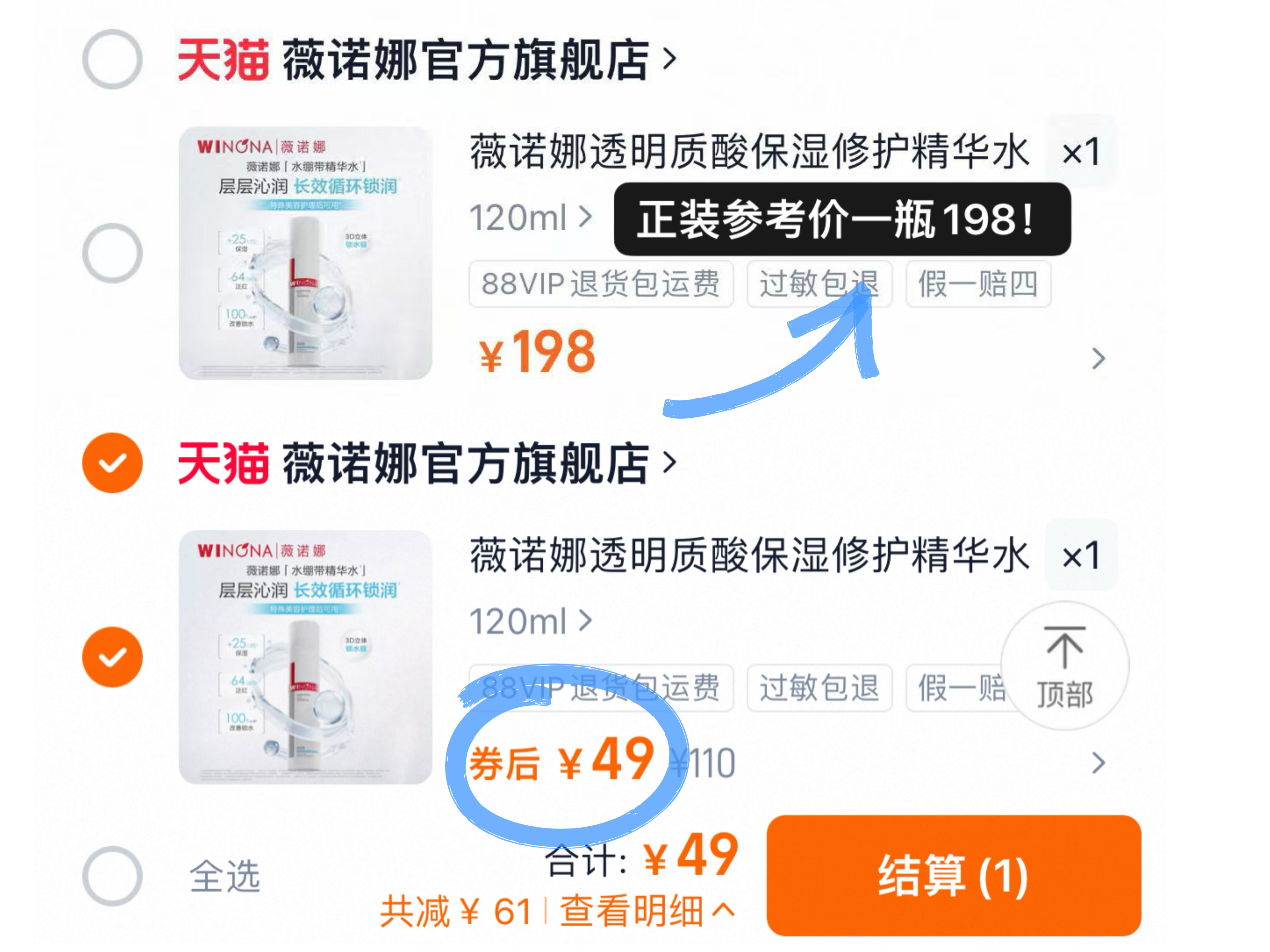The height and width of the screenshot is (952, 1270).
Task: Open first item details via the right chevron
Action: [x=1098, y=359]
